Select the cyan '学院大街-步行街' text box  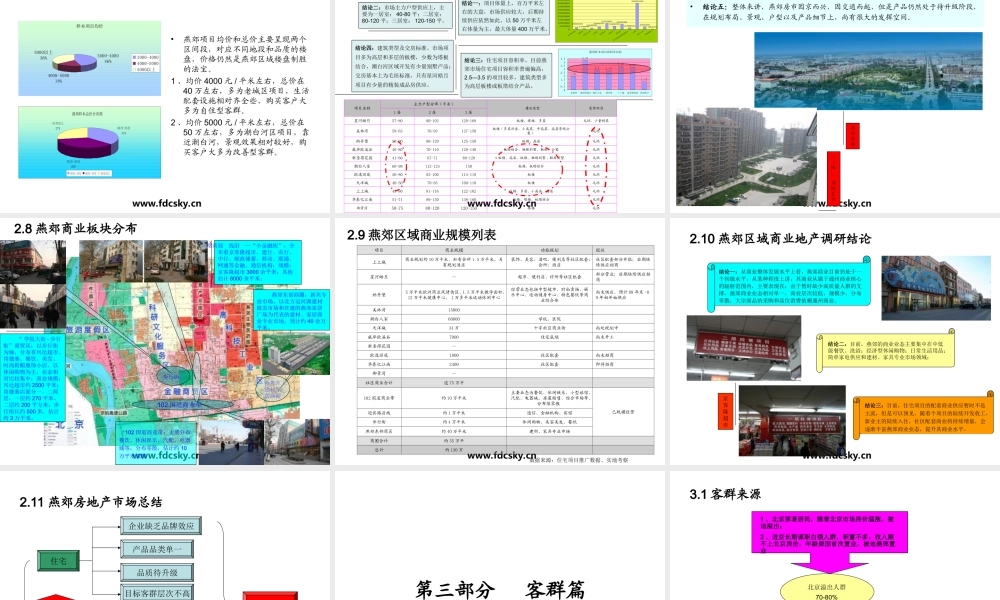coord(32,379)
